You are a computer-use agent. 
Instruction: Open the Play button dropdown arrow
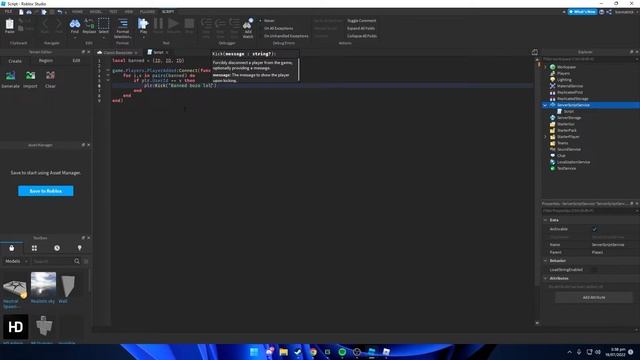pyautogui.click(x=143, y=38)
